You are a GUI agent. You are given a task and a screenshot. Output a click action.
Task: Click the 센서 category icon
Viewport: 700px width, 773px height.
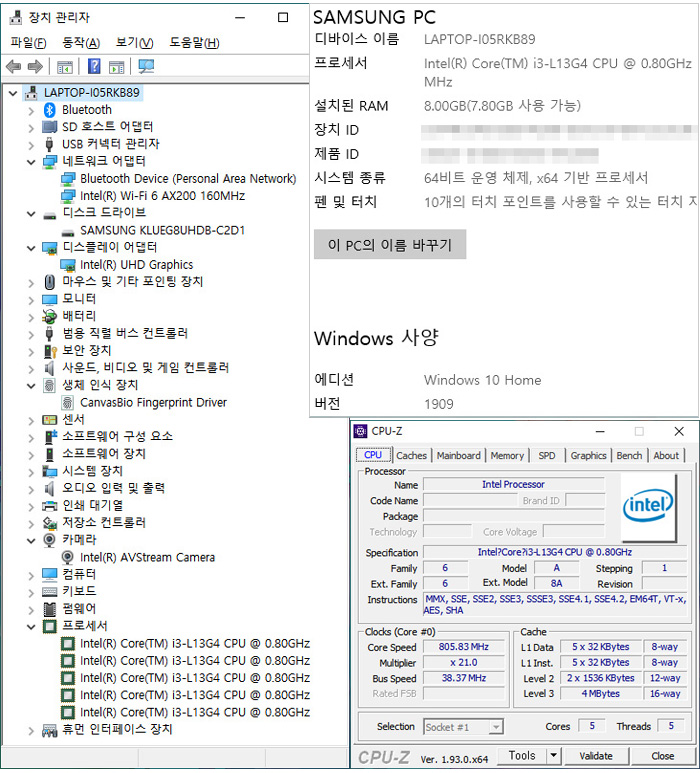coord(50,420)
